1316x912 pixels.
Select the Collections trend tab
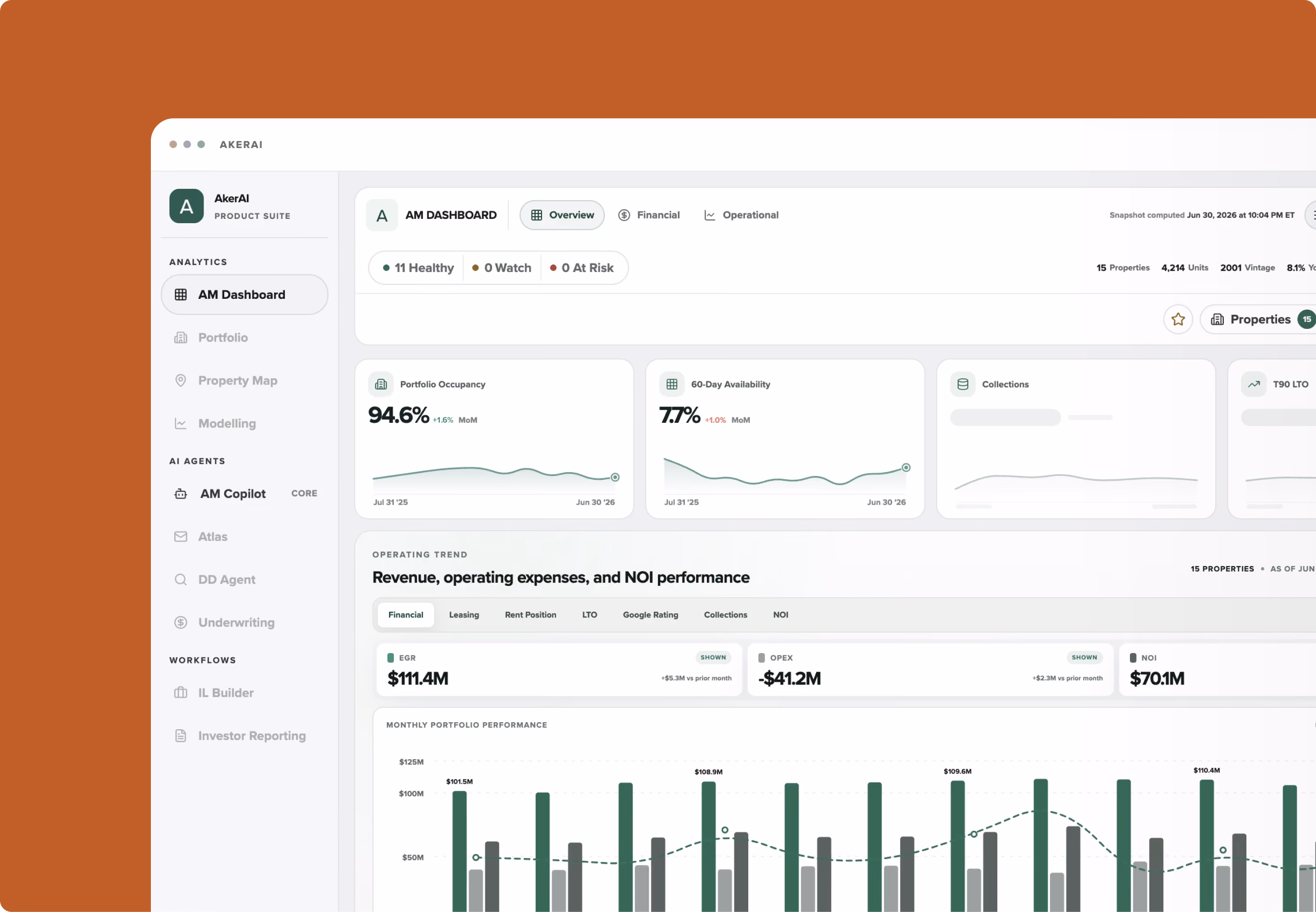tap(725, 615)
